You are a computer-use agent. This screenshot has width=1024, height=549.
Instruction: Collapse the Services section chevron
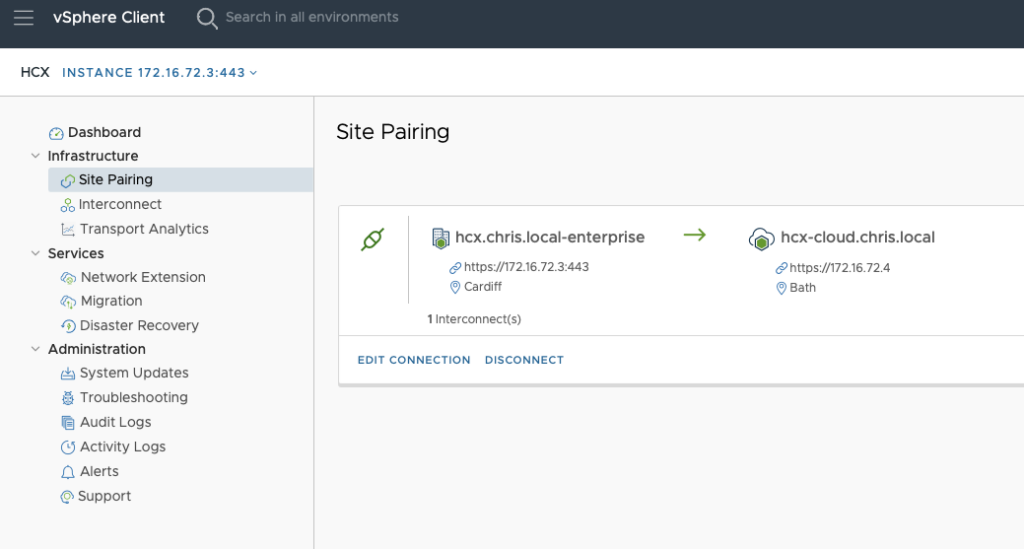point(35,253)
